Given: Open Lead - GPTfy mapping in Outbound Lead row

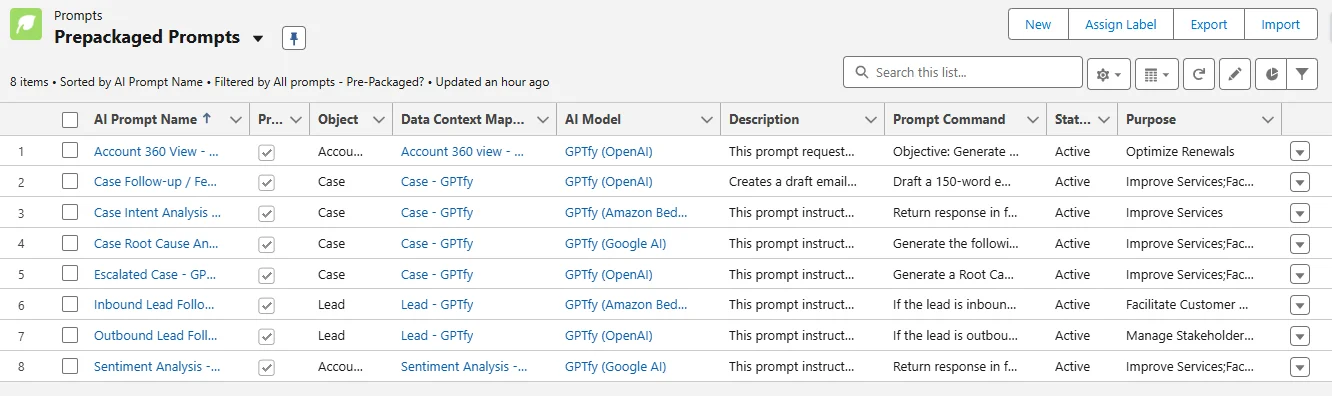Looking at the screenshot, I should coord(437,336).
